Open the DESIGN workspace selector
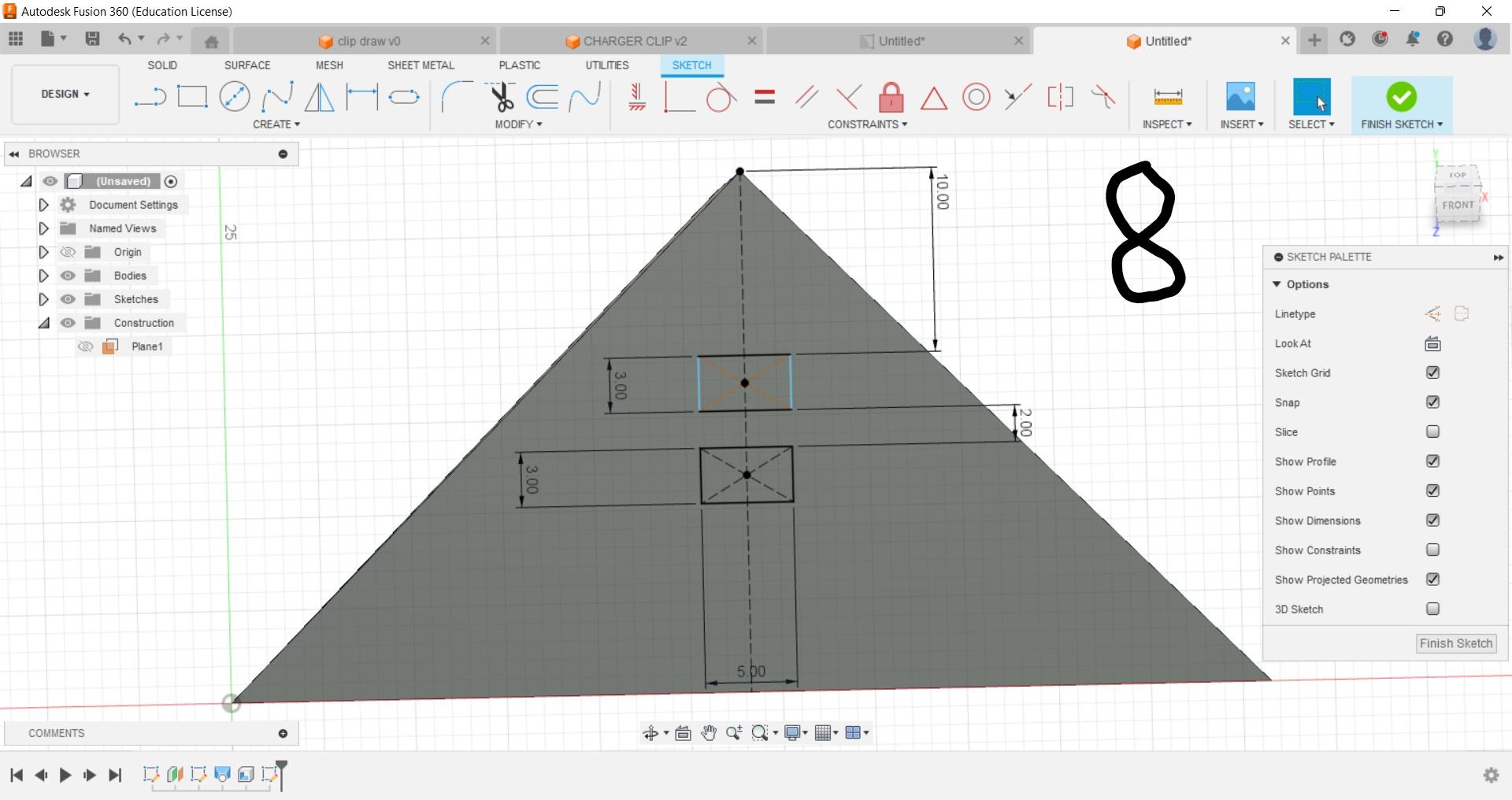This screenshot has width=1512, height=800. [x=65, y=94]
